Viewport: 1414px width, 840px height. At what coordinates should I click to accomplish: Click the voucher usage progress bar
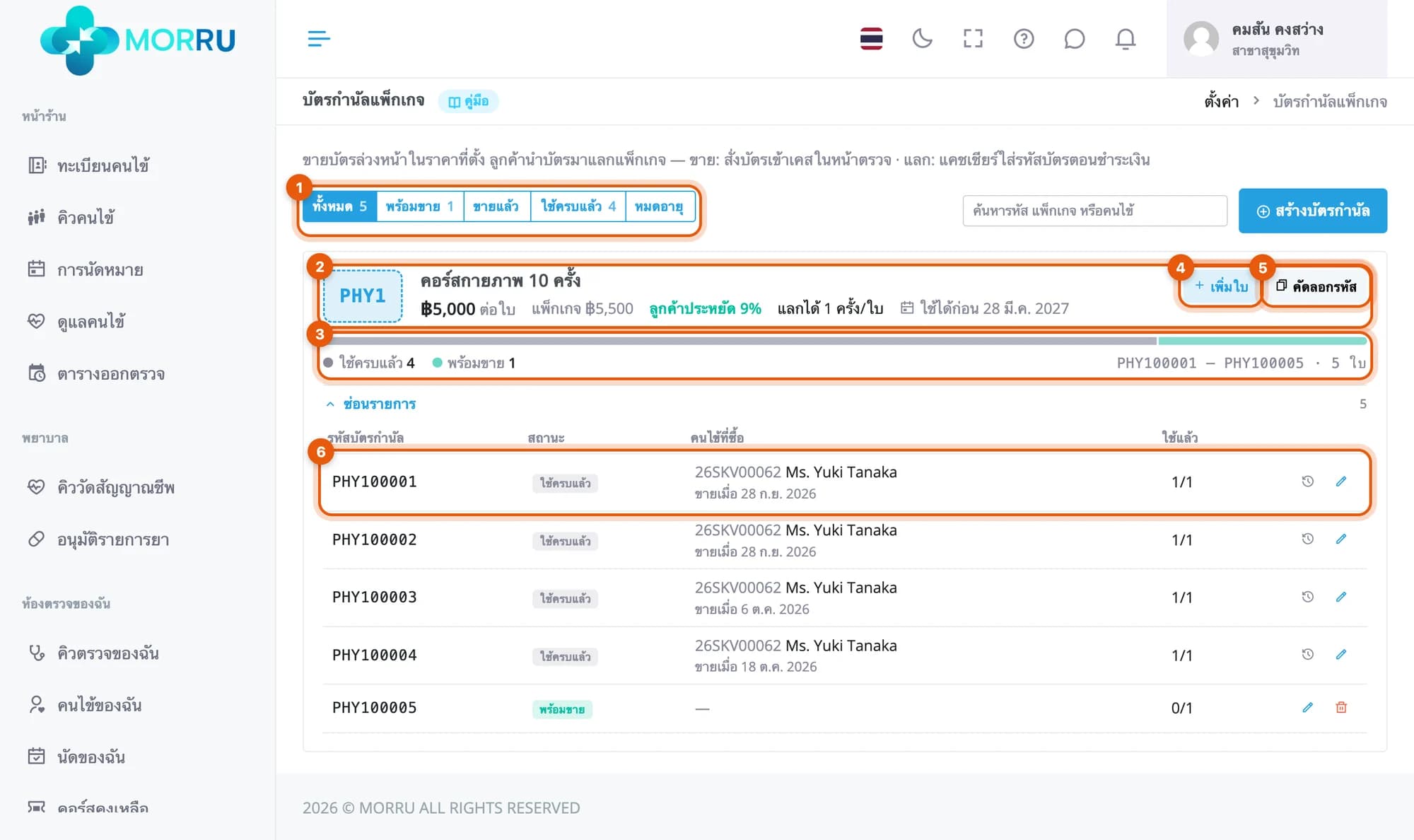[845, 341]
